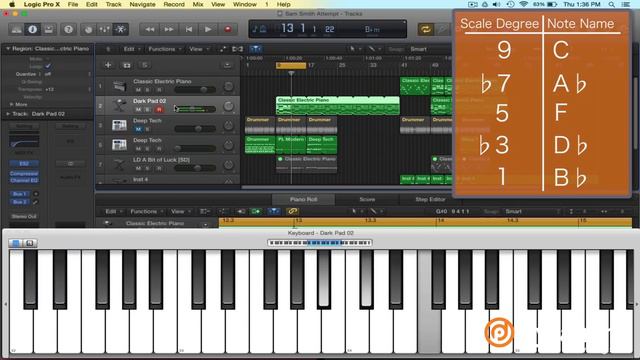This screenshot has height=360, width=640.
Task: Toggle the Loop checkbox in Region inspector
Action: tap(48, 66)
